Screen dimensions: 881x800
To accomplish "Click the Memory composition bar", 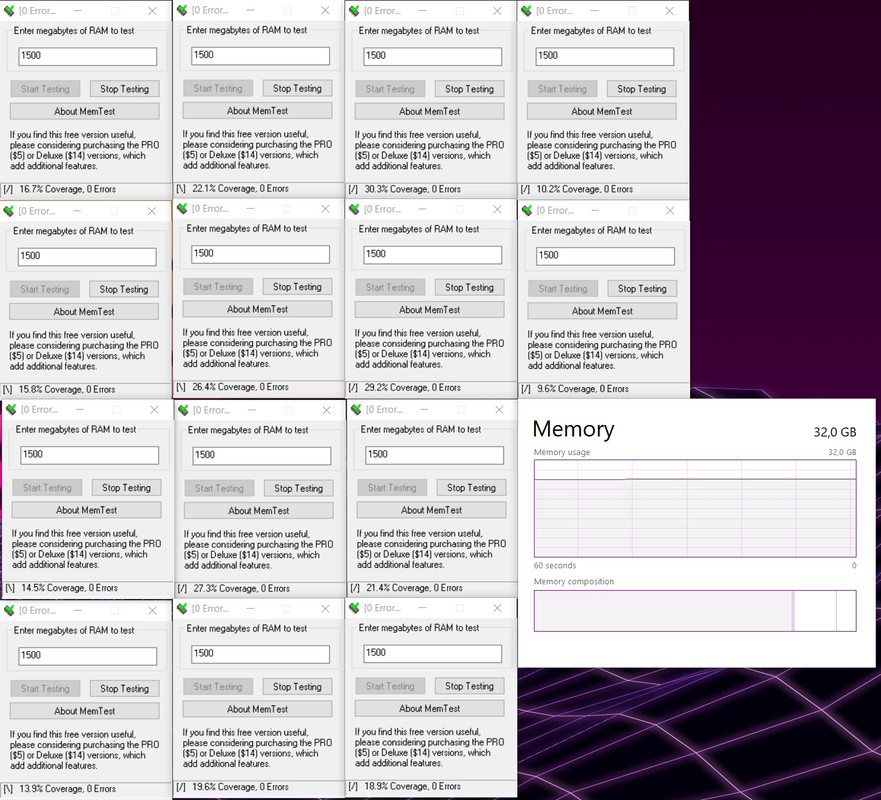I will (695, 611).
